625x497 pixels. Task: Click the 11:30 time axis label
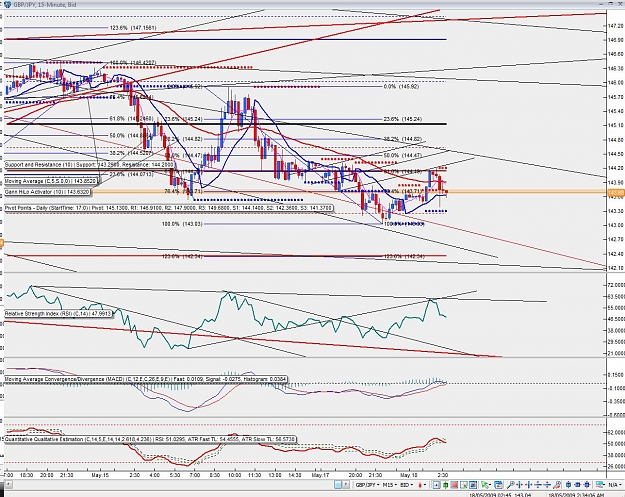click(x=254, y=475)
